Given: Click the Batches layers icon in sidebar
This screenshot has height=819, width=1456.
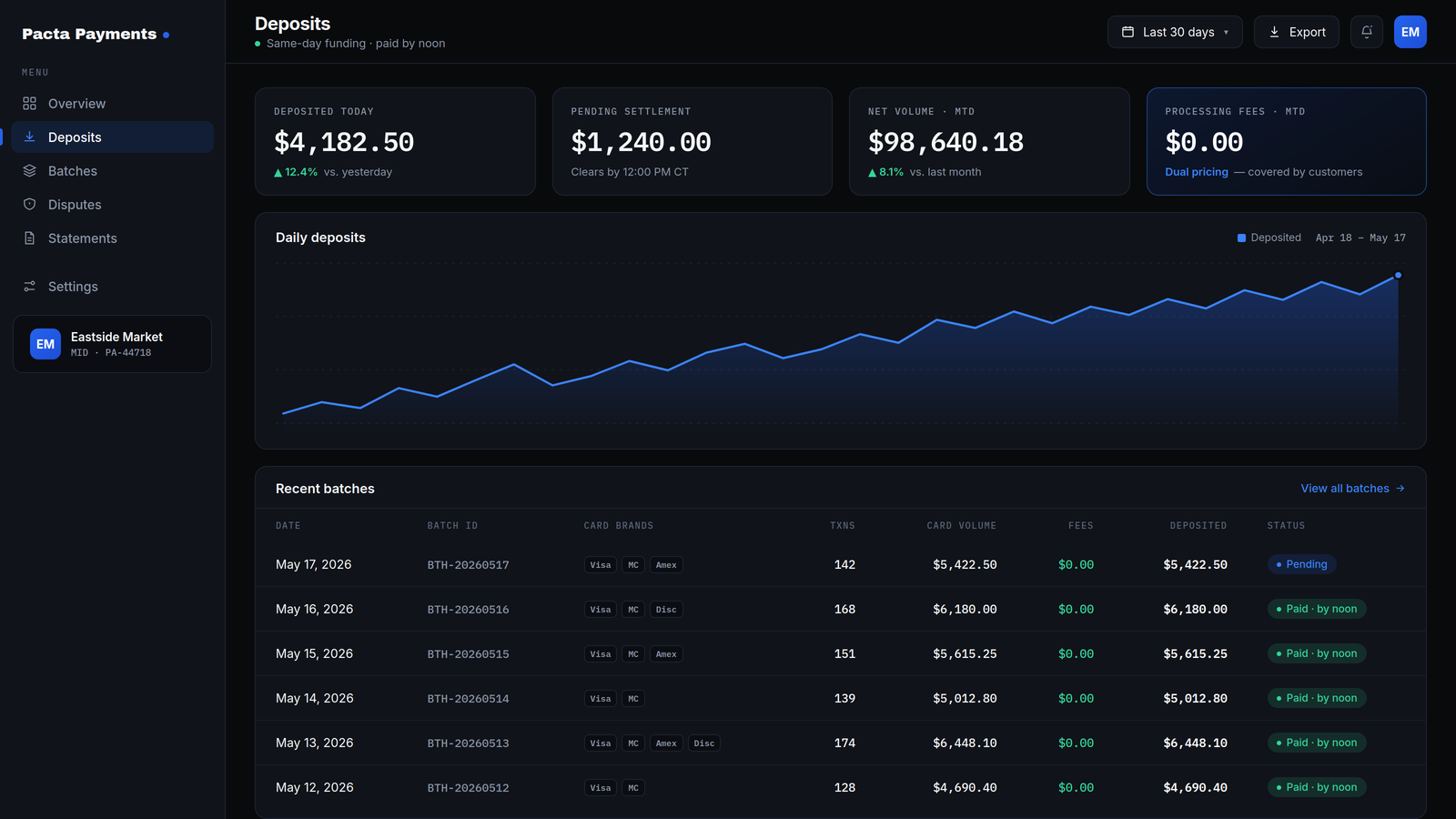Looking at the screenshot, I should click(x=30, y=171).
